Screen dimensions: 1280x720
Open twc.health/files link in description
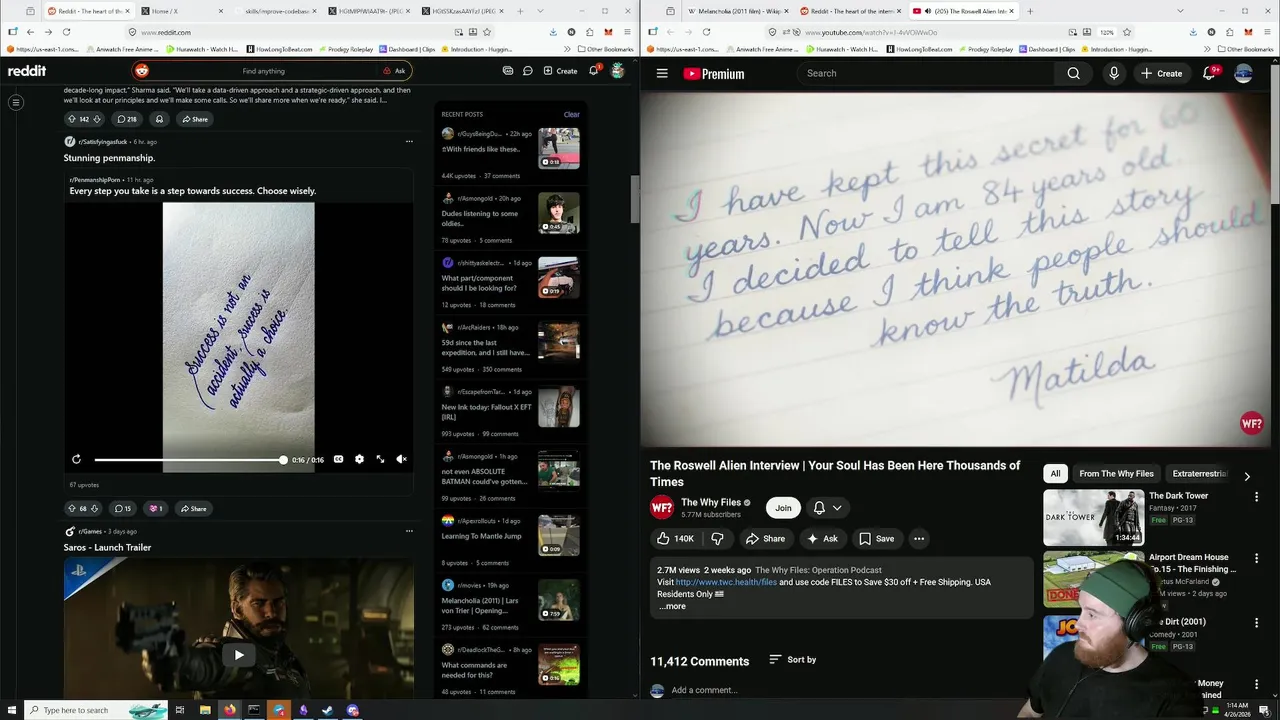726,582
